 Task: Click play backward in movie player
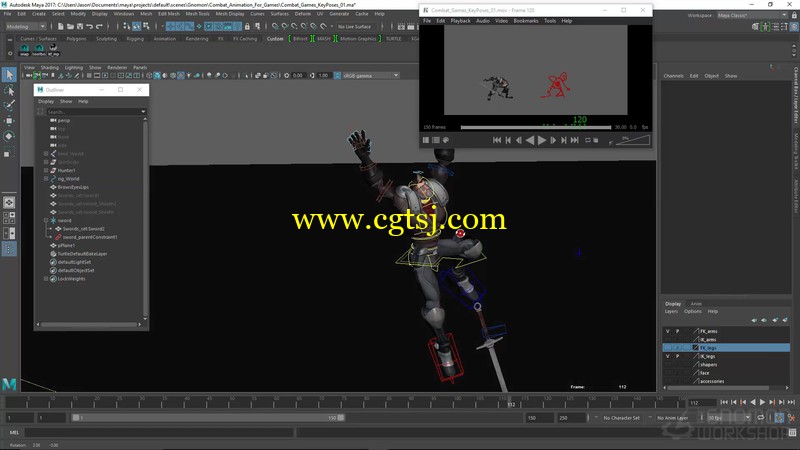(530, 140)
